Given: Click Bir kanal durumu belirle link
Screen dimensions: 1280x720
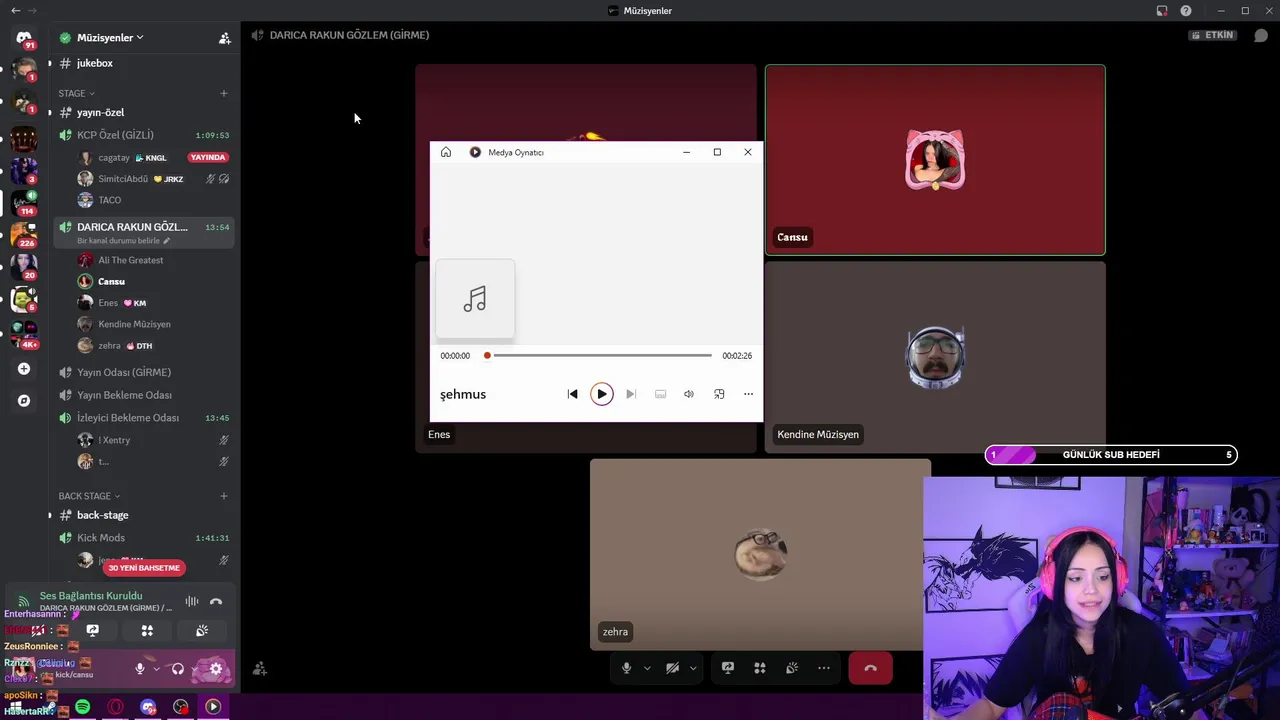Looking at the screenshot, I should [124, 241].
